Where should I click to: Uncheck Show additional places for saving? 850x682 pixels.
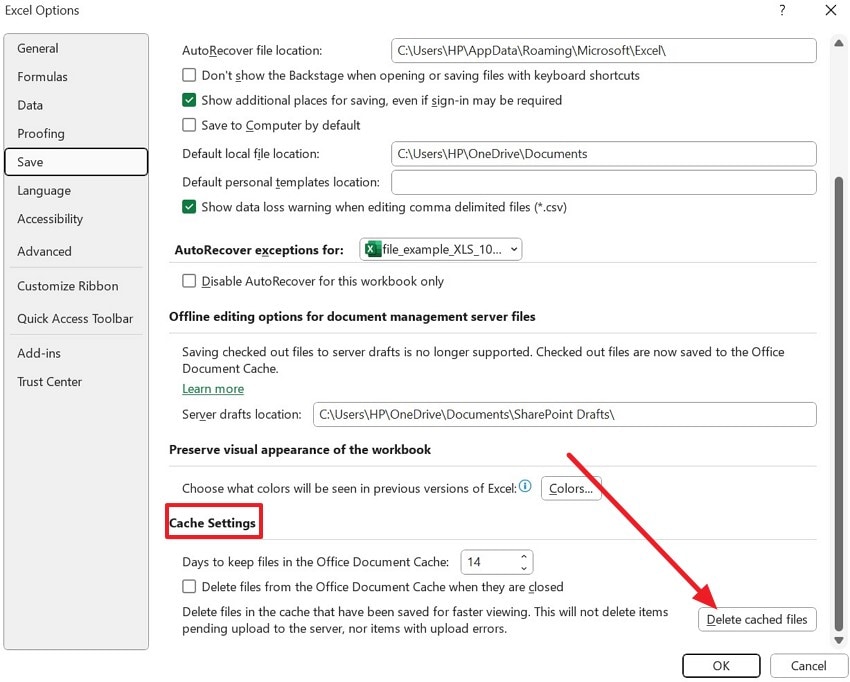(189, 100)
